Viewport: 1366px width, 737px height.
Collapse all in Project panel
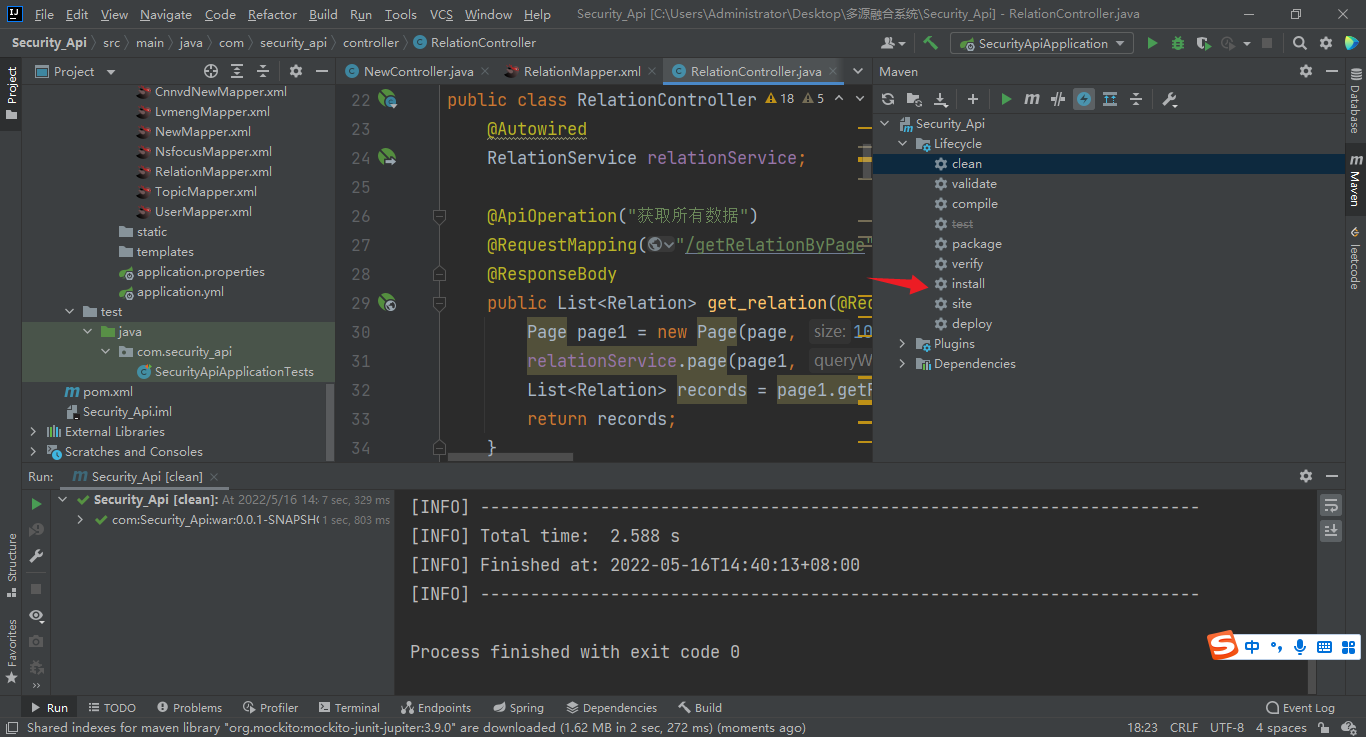262,71
